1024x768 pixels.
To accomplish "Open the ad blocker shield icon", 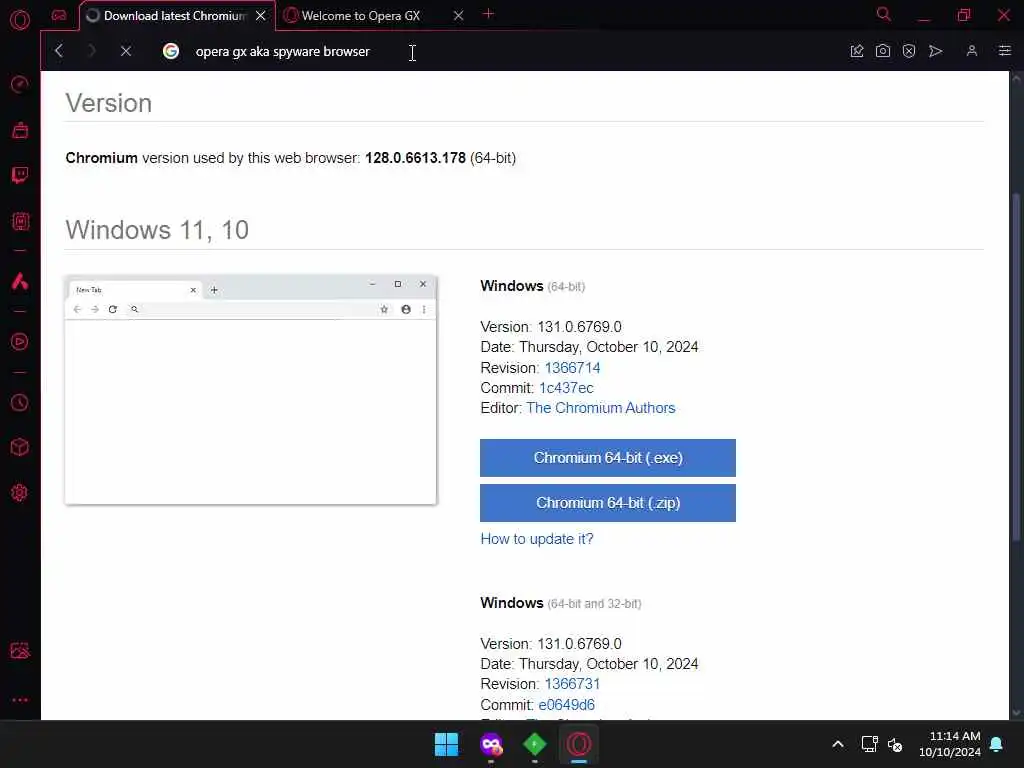I will click(x=909, y=51).
